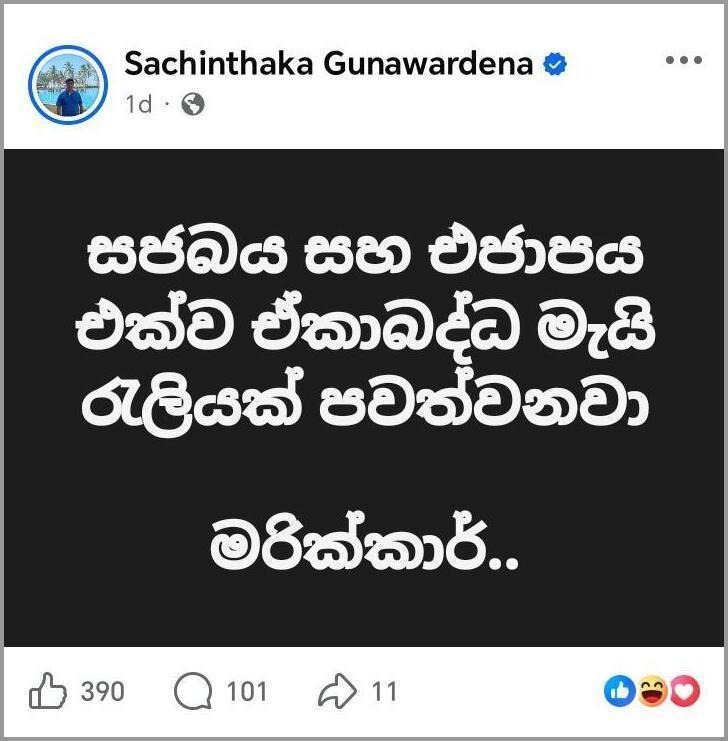Open Sachinthaka Gunawardena's profile picture

coord(68,85)
